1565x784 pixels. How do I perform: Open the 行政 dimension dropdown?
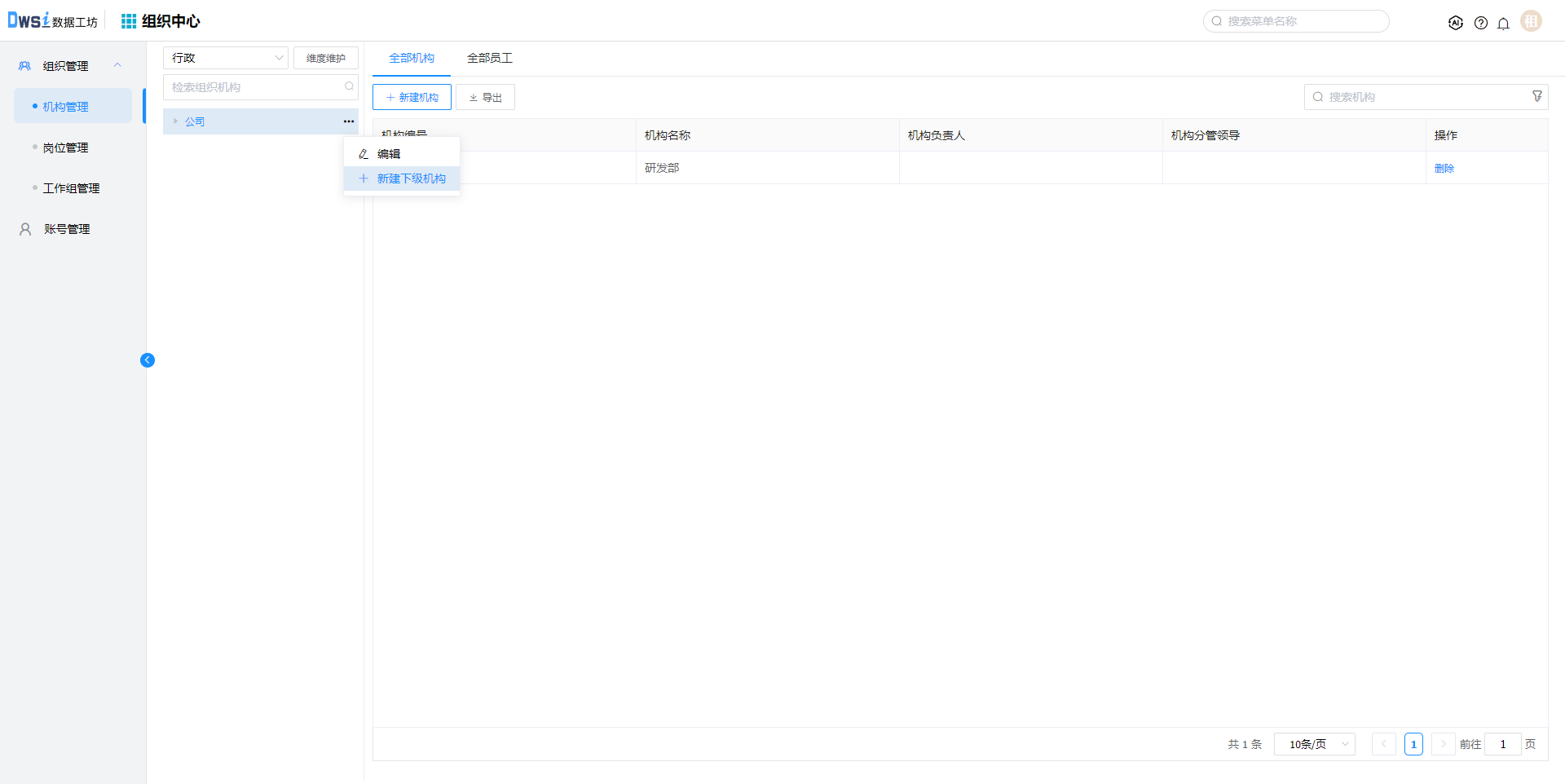click(x=225, y=58)
